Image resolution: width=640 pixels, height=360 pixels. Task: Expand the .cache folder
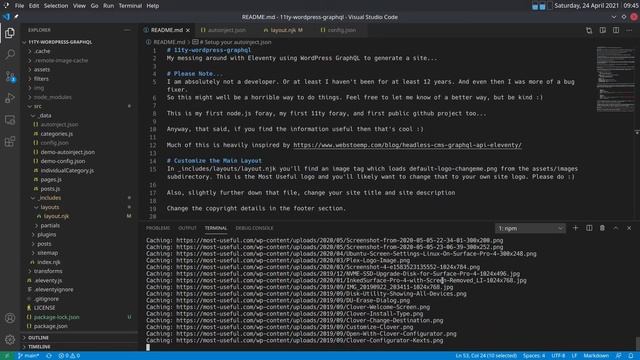pyautogui.click(x=42, y=51)
